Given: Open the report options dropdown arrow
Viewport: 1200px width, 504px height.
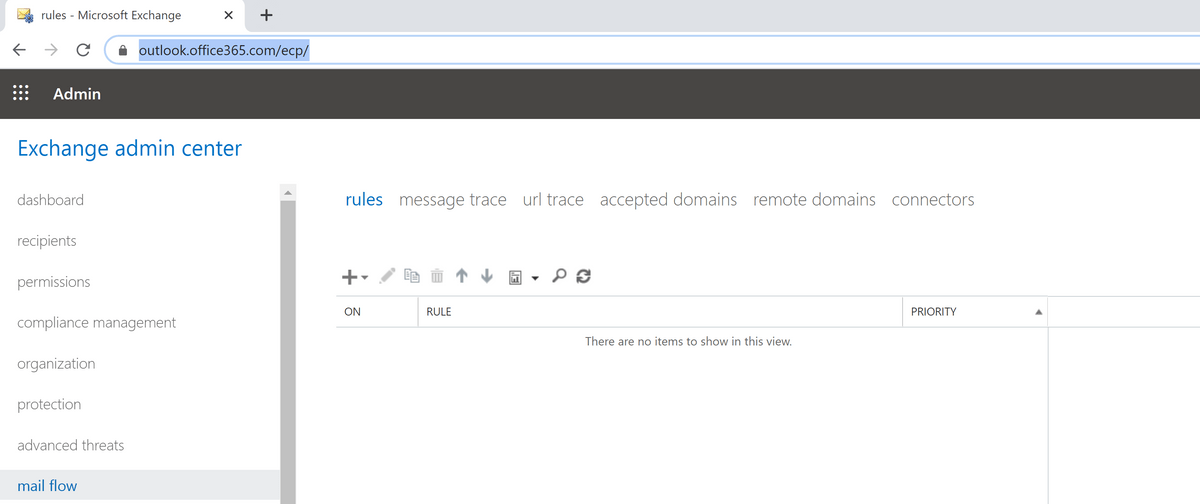Looking at the screenshot, I should 535,278.
